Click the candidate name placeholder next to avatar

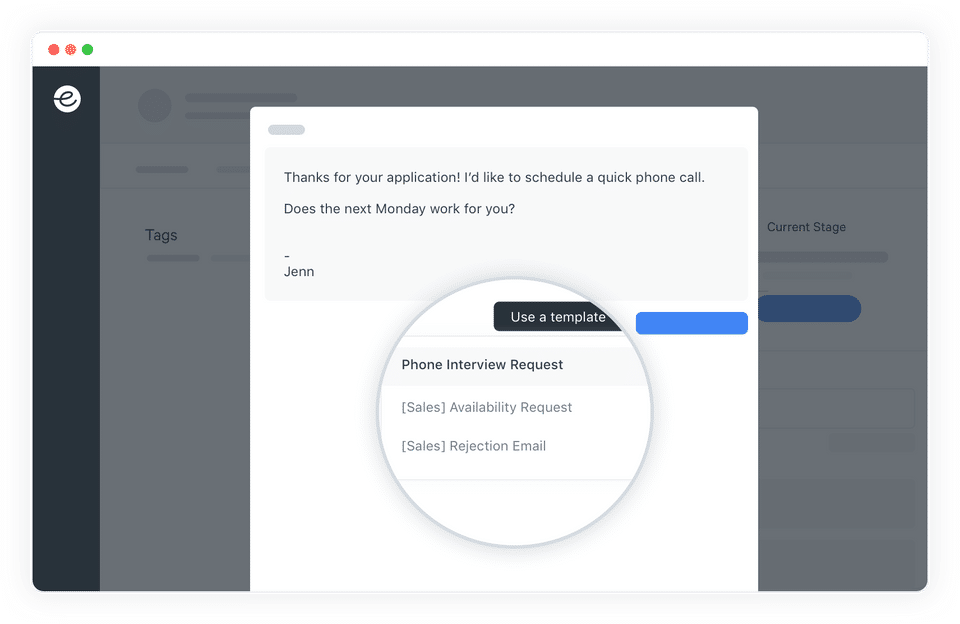241,98
